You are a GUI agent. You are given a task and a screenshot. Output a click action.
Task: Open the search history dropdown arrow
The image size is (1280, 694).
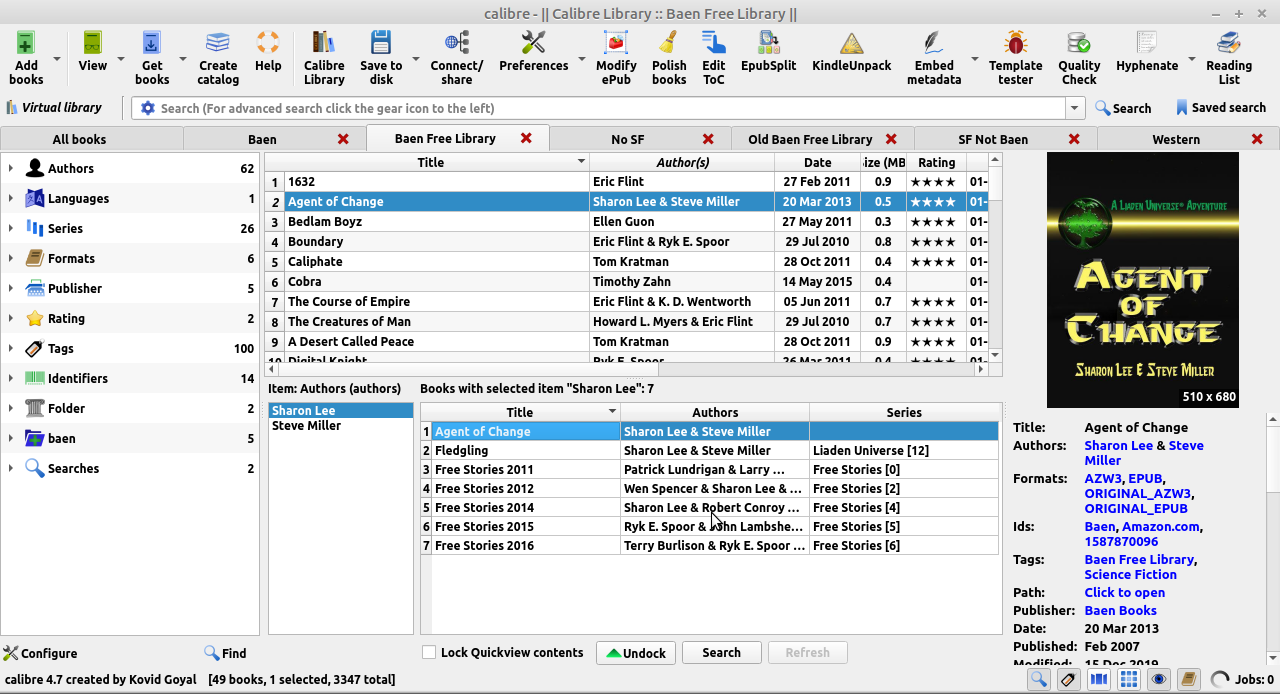(x=1075, y=108)
